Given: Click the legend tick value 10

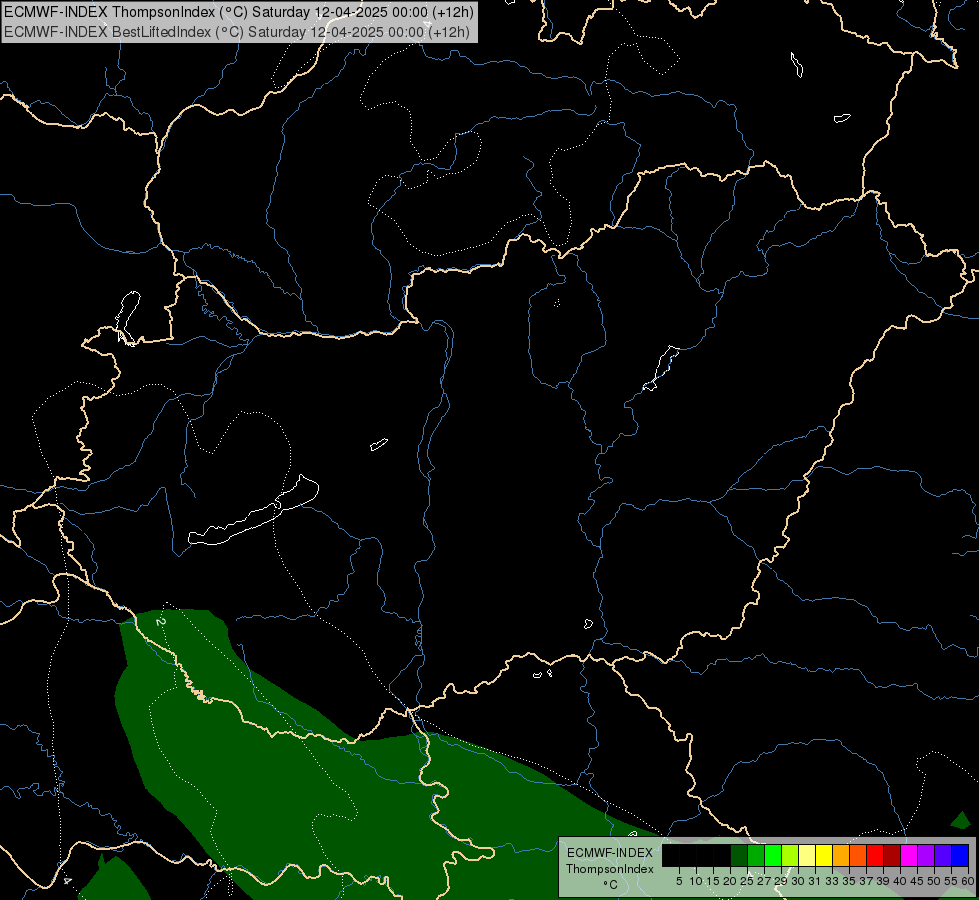Looking at the screenshot, I should (x=696, y=881).
